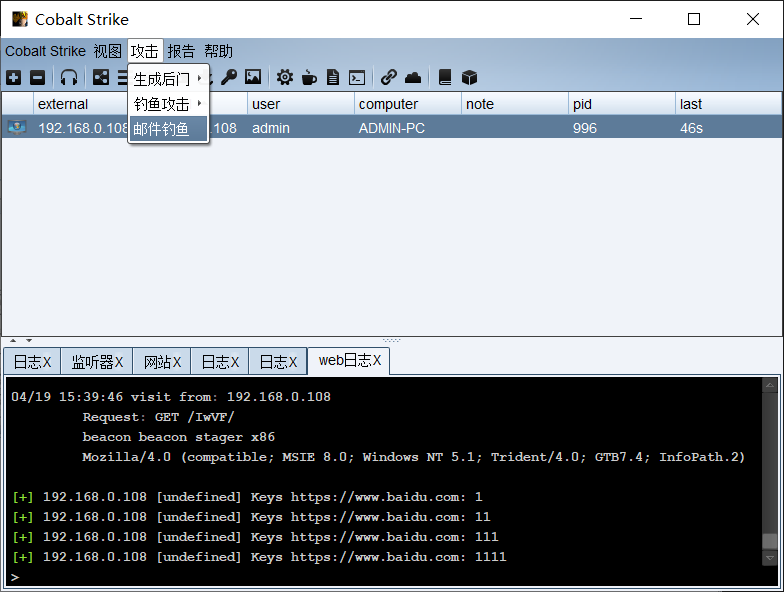The image size is (784, 592).
Task: Expand the 生成后门 submenu
Action: click(x=168, y=79)
